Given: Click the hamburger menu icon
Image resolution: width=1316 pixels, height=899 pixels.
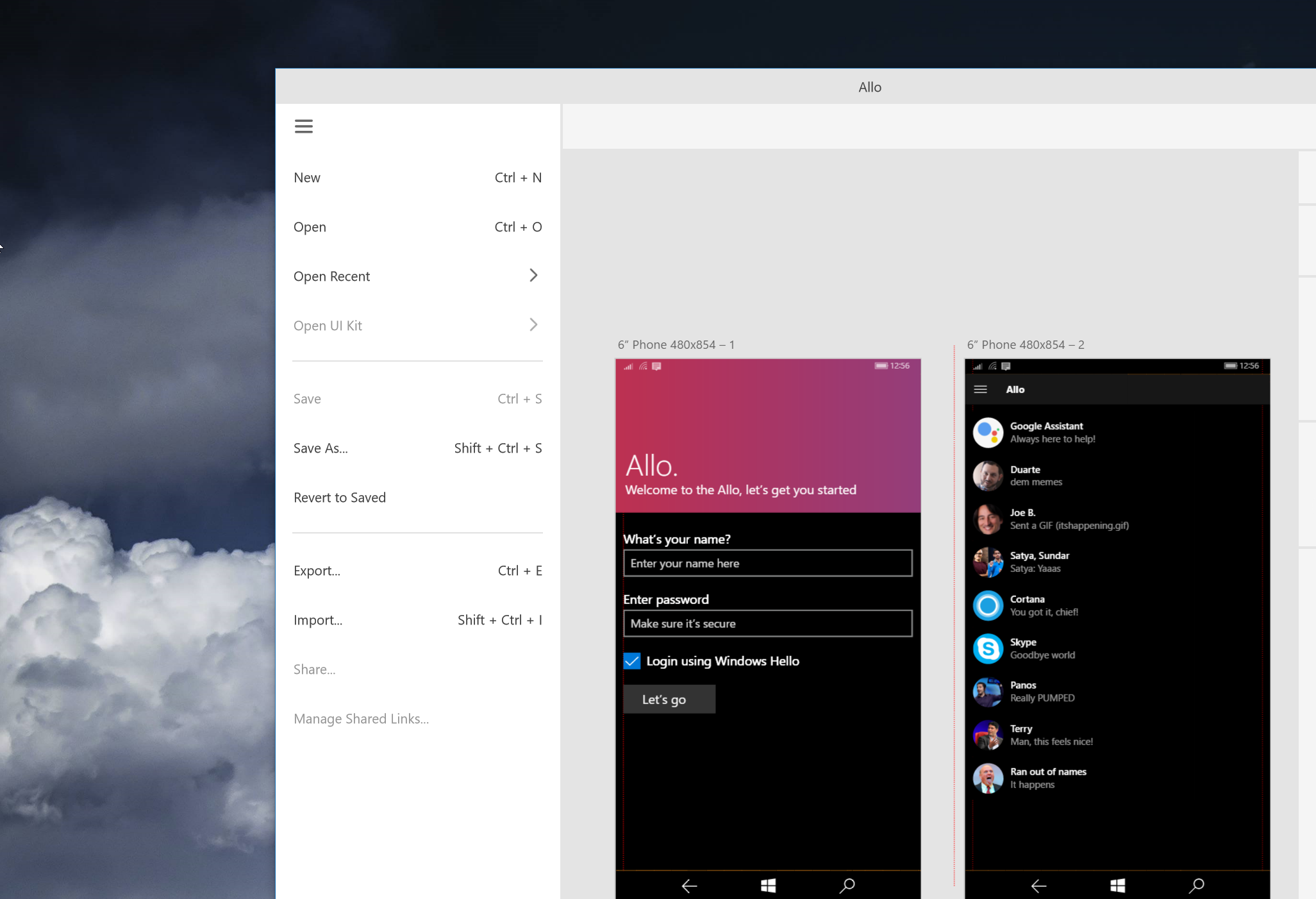Looking at the screenshot, I should coord(303,126).
